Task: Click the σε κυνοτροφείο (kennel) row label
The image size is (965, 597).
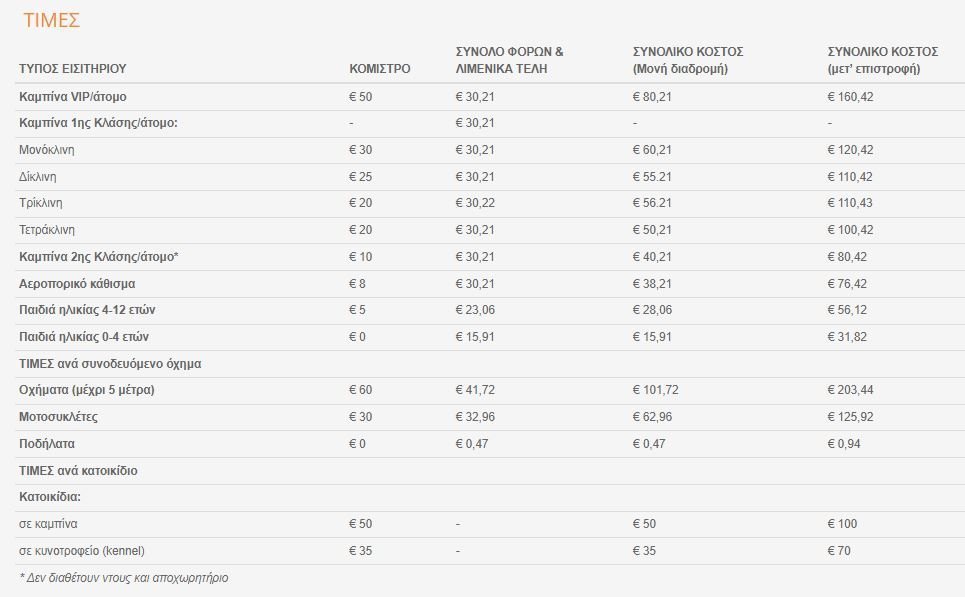Action: click(82, 551)
